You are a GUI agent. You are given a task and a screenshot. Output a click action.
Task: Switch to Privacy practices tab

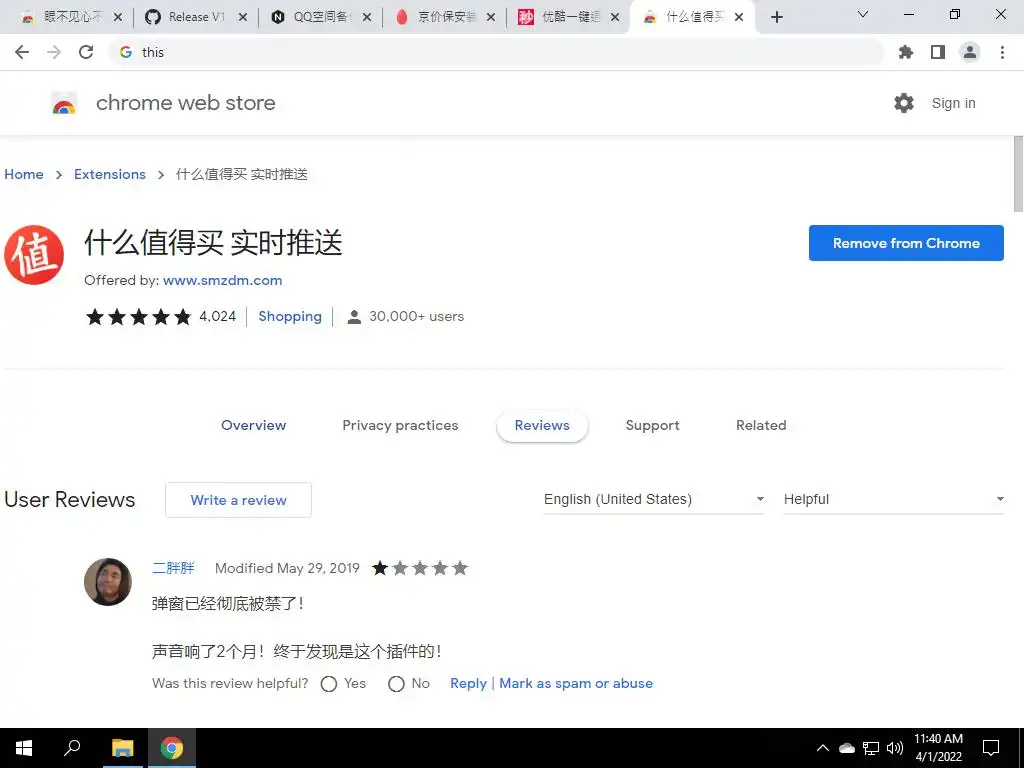pos(400,426)
